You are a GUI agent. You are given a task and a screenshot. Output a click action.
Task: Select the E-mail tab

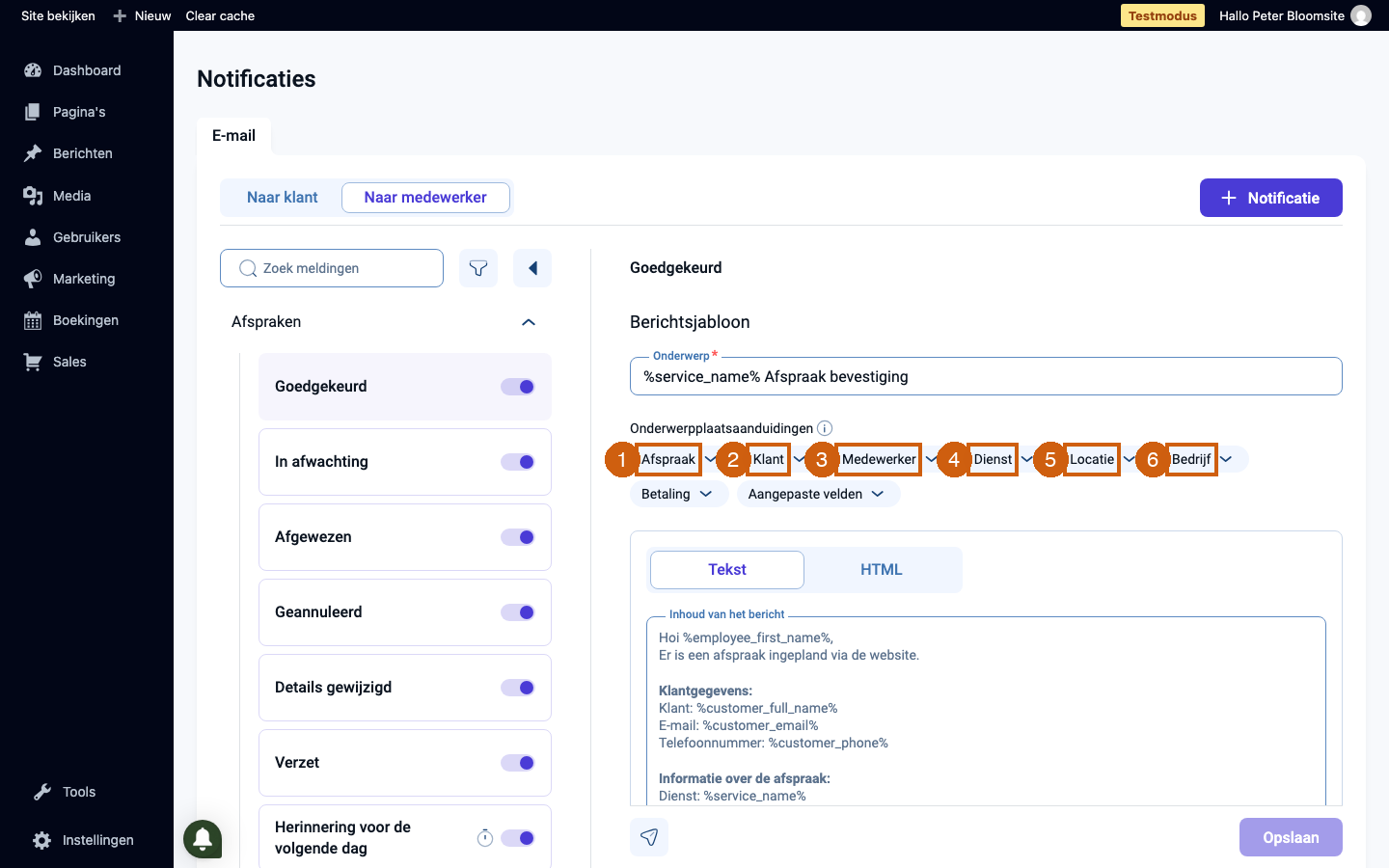pyautogui.click(x=233, y=136)
